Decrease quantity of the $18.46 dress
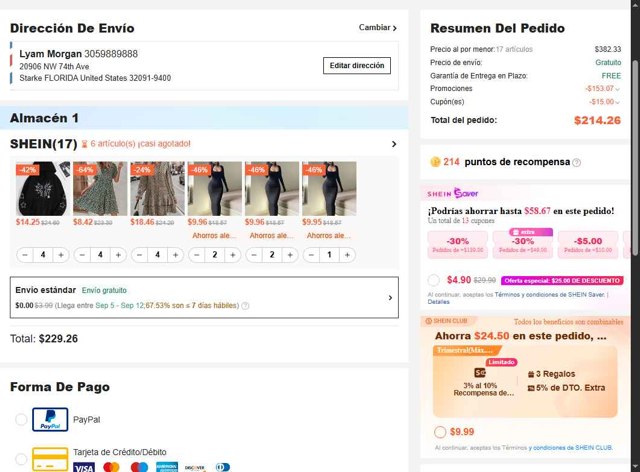The height and width of the screenshot is (472, 640). pos(139,255)
